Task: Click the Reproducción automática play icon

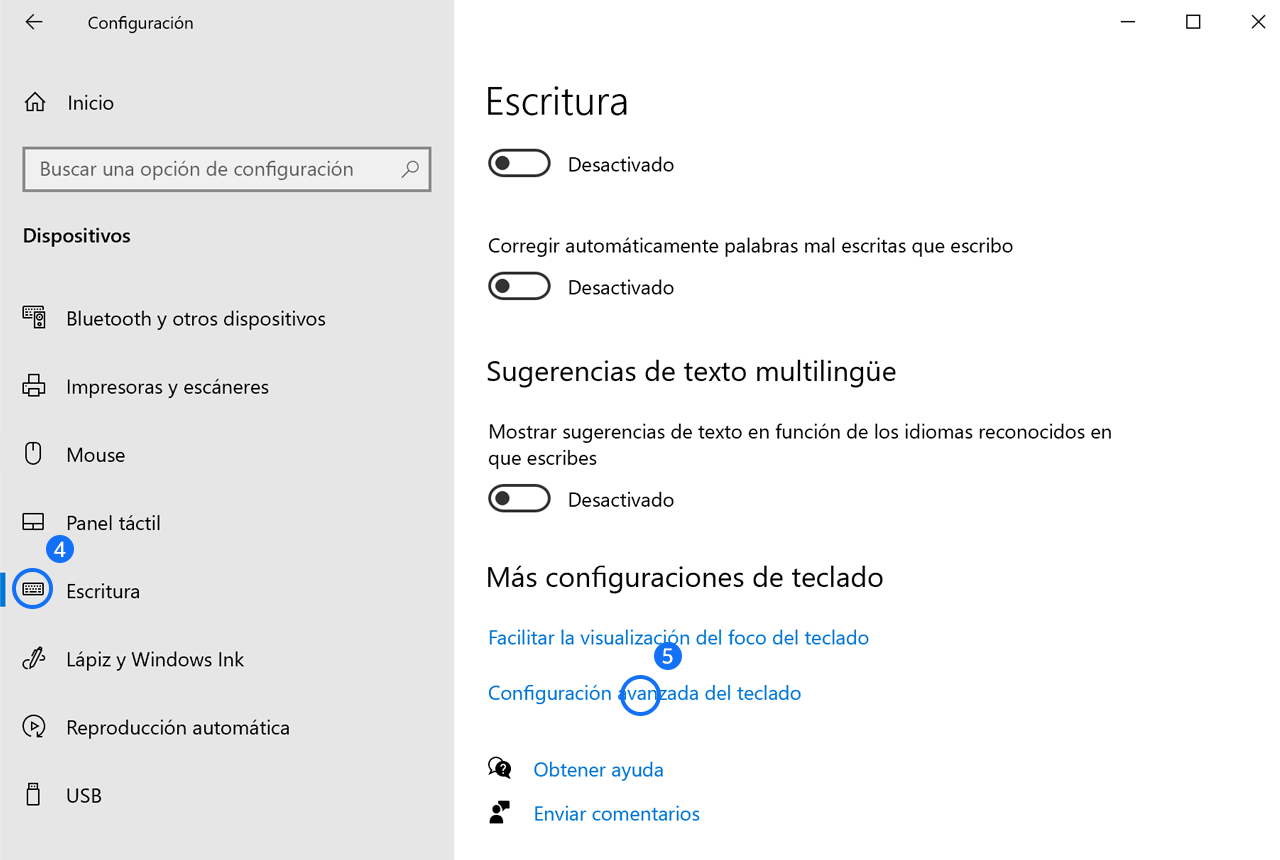Action: tap(34, 727)
